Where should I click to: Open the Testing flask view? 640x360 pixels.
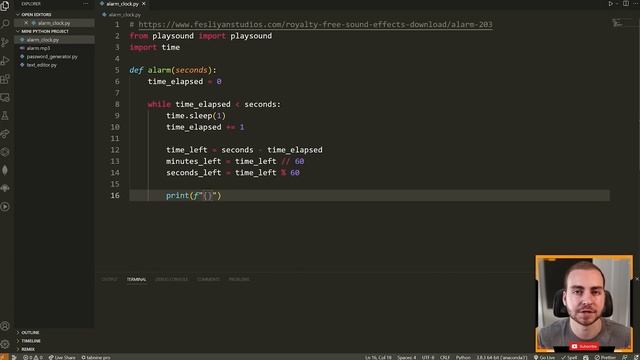click(5, 116)
